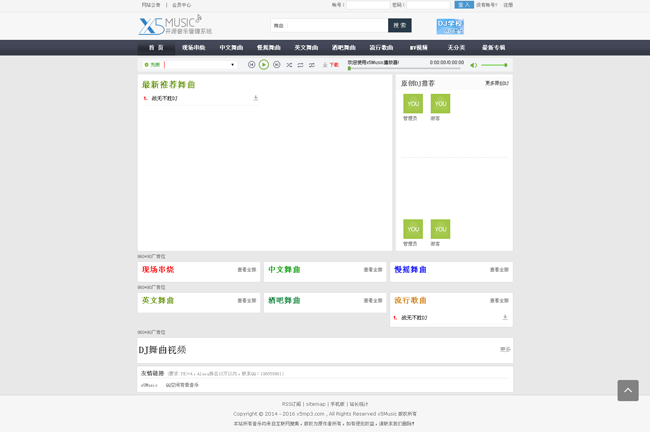Toggle the 列表 playlist button

pos(152,65)
